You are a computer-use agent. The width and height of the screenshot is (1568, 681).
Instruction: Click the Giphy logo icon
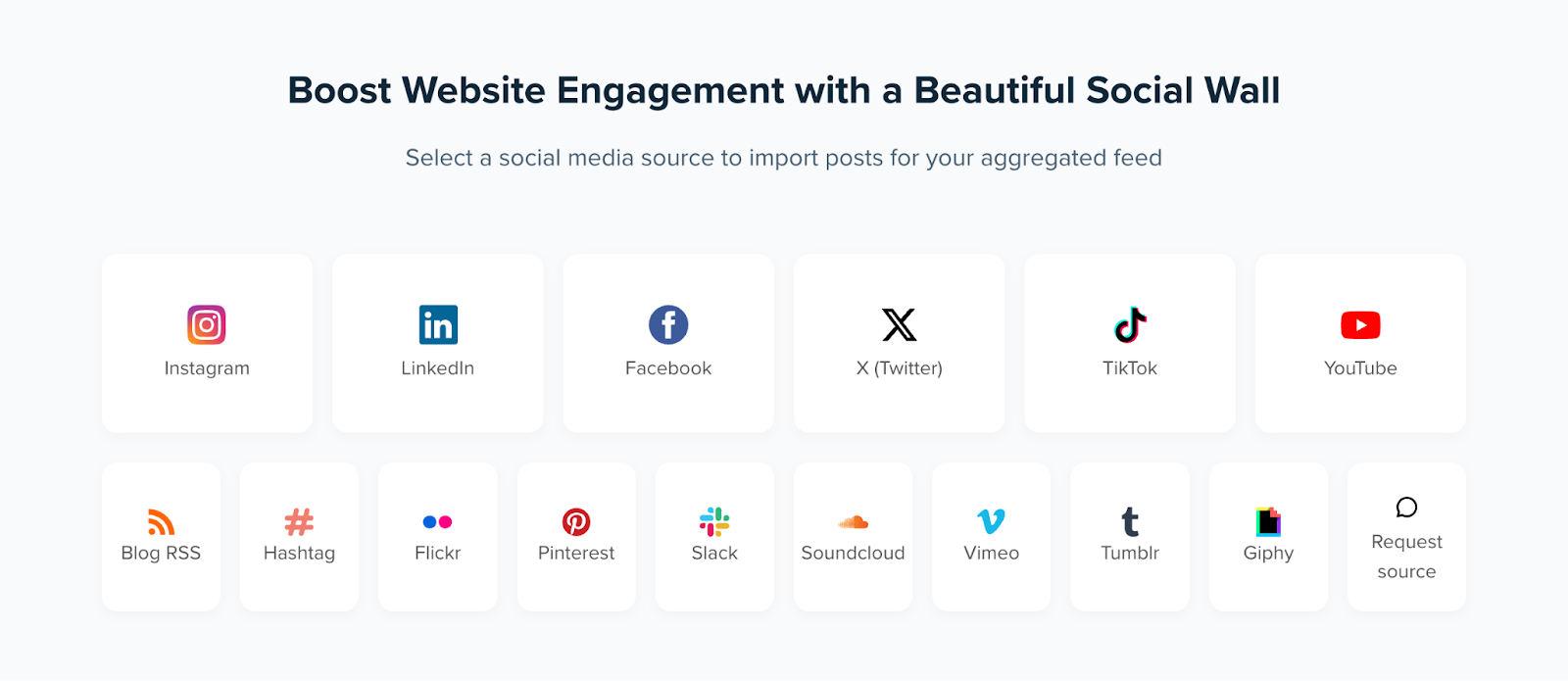[x=1268, y=522]
